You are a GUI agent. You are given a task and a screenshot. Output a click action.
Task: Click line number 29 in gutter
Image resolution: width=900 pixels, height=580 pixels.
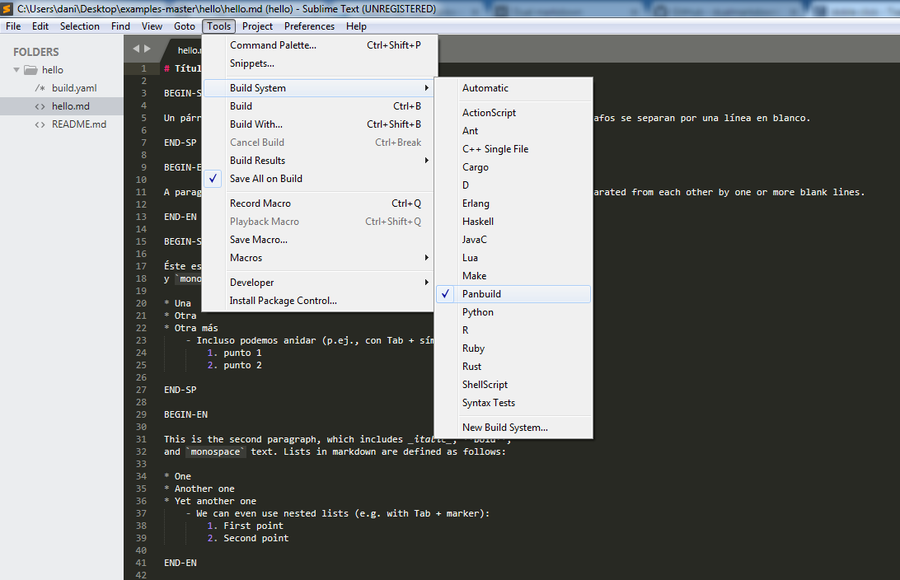point(141,415)
